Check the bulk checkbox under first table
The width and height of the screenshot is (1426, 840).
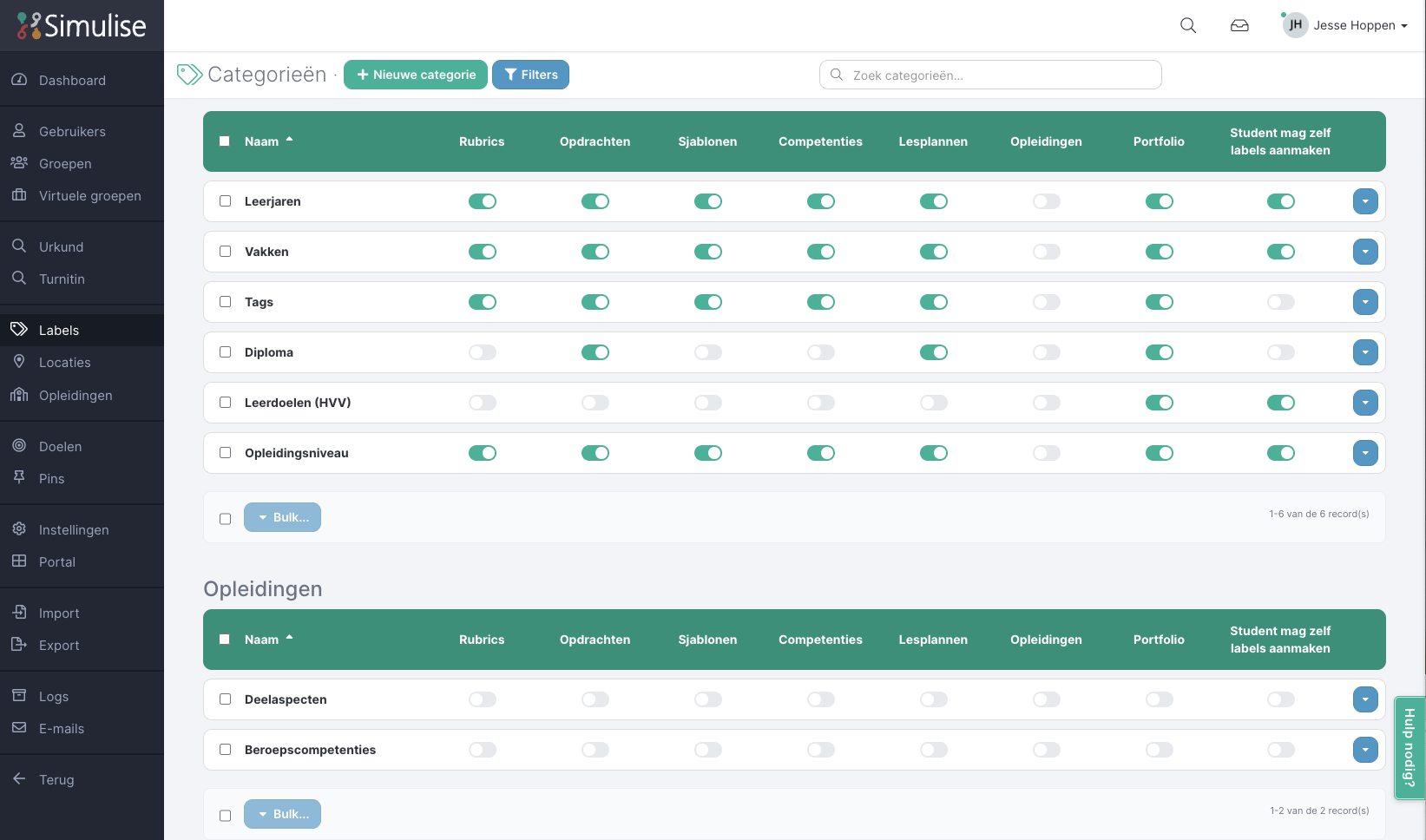pos(226,519)
